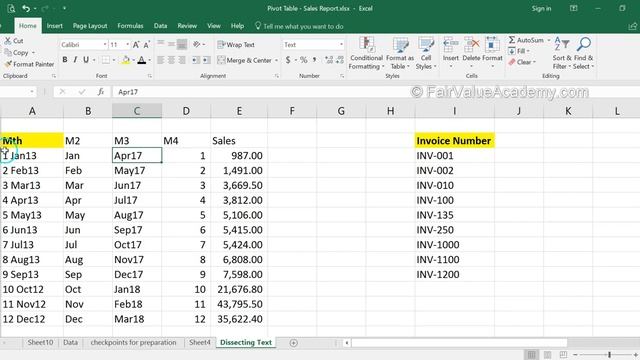Switch to Normal view in status bar

click(x=531, y=354)
